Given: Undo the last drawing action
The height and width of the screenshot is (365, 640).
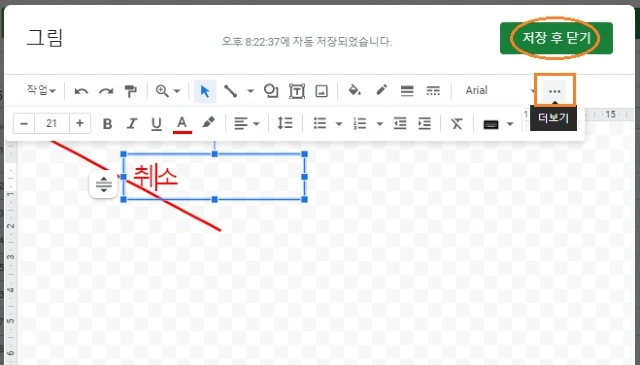Looking at the screenshot, I should point(81,91).
